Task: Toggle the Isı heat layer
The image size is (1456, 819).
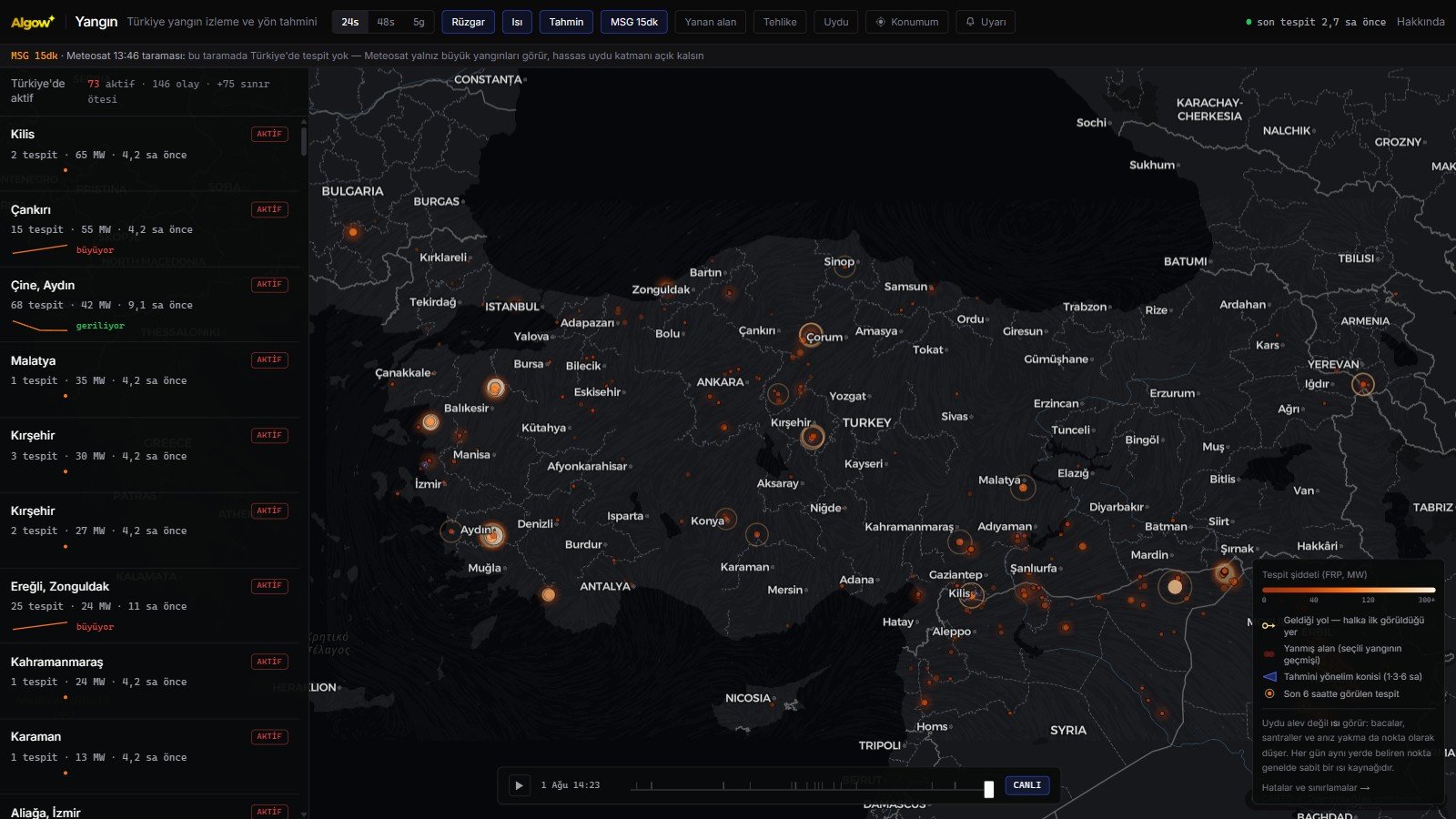Action: pyautogui.click(x=517, y=22)
